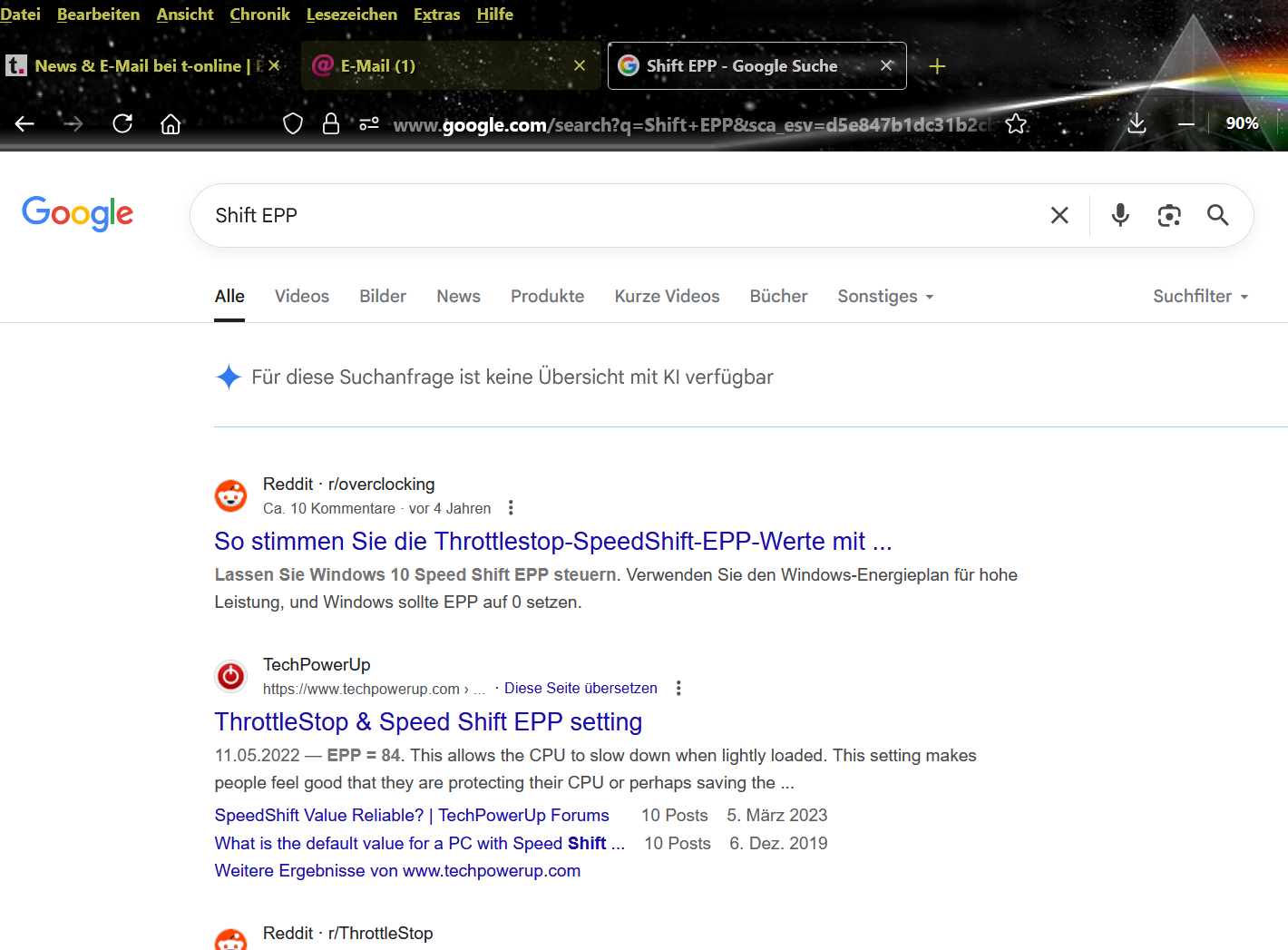1288x950 pixels.
Task: Open options menu for TechPowerUp result
Action: click(x=678, y=688)
